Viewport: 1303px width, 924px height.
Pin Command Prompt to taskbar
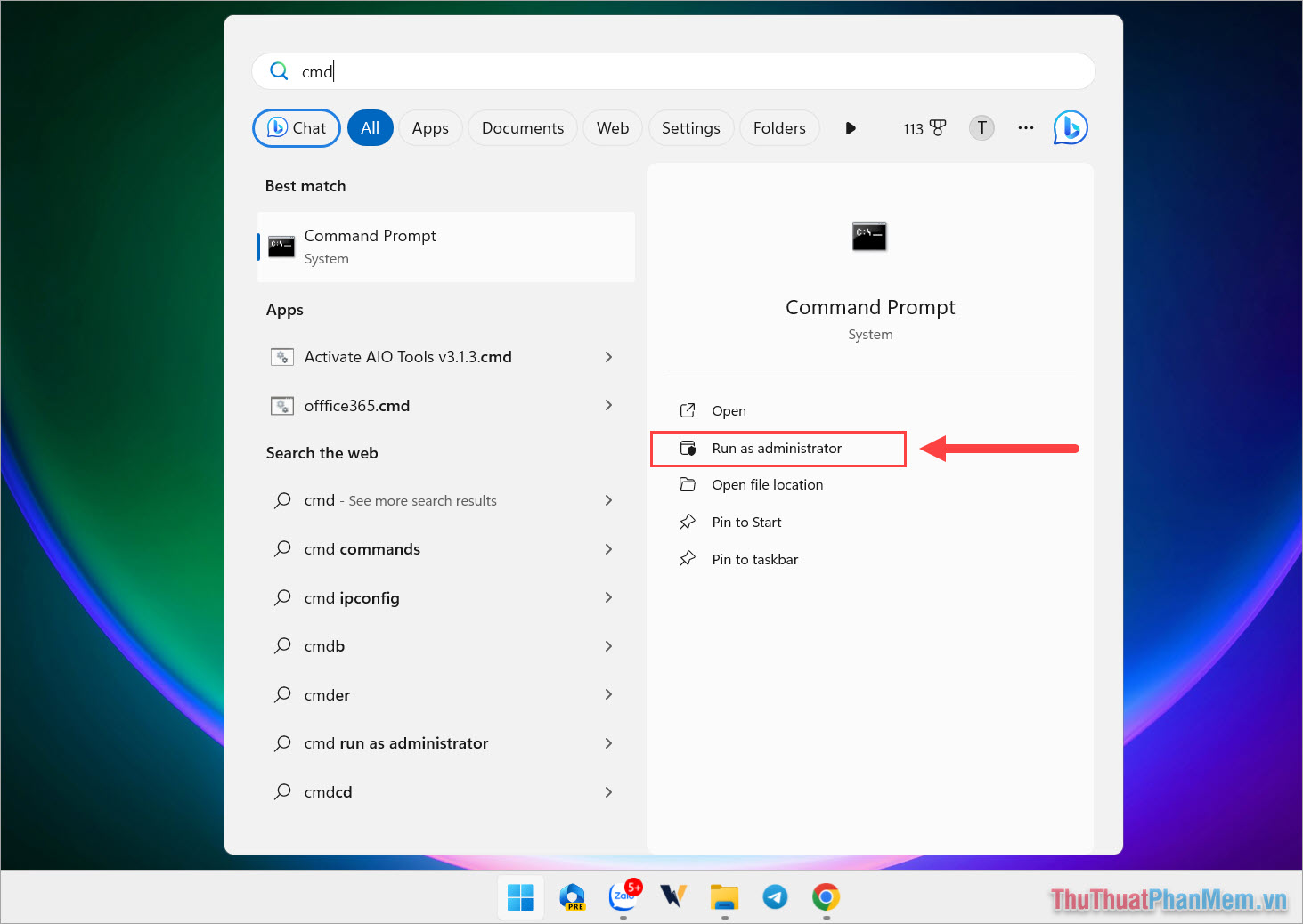tap(754, 559)
